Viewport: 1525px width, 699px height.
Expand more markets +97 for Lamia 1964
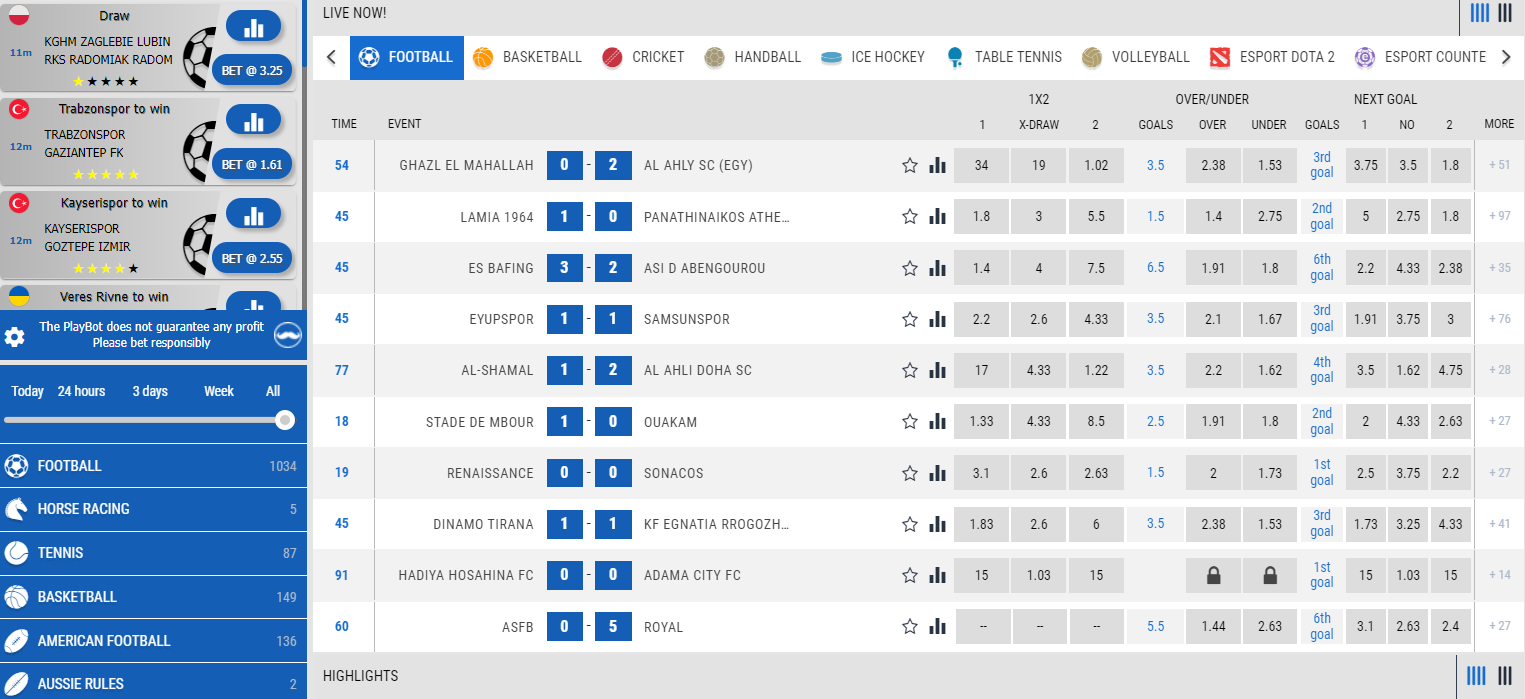point(1499,217)
